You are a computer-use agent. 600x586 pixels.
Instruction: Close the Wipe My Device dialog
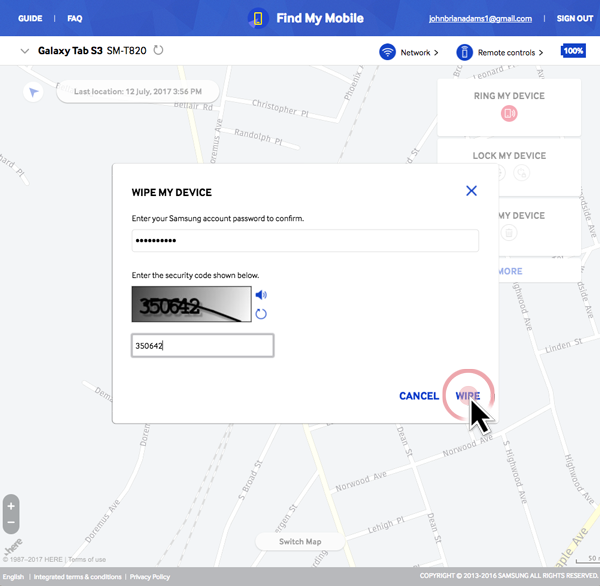click(x=471, y=191)
